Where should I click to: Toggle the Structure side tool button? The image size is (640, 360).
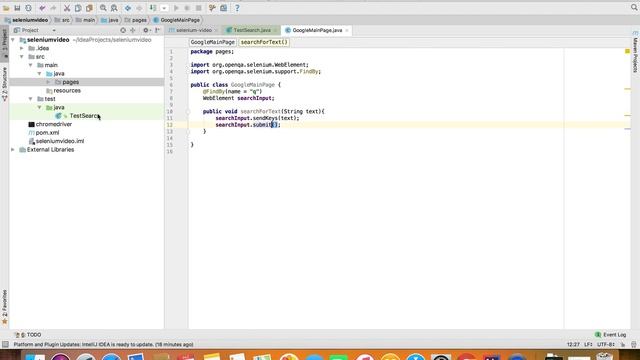(x=4, y=84)
